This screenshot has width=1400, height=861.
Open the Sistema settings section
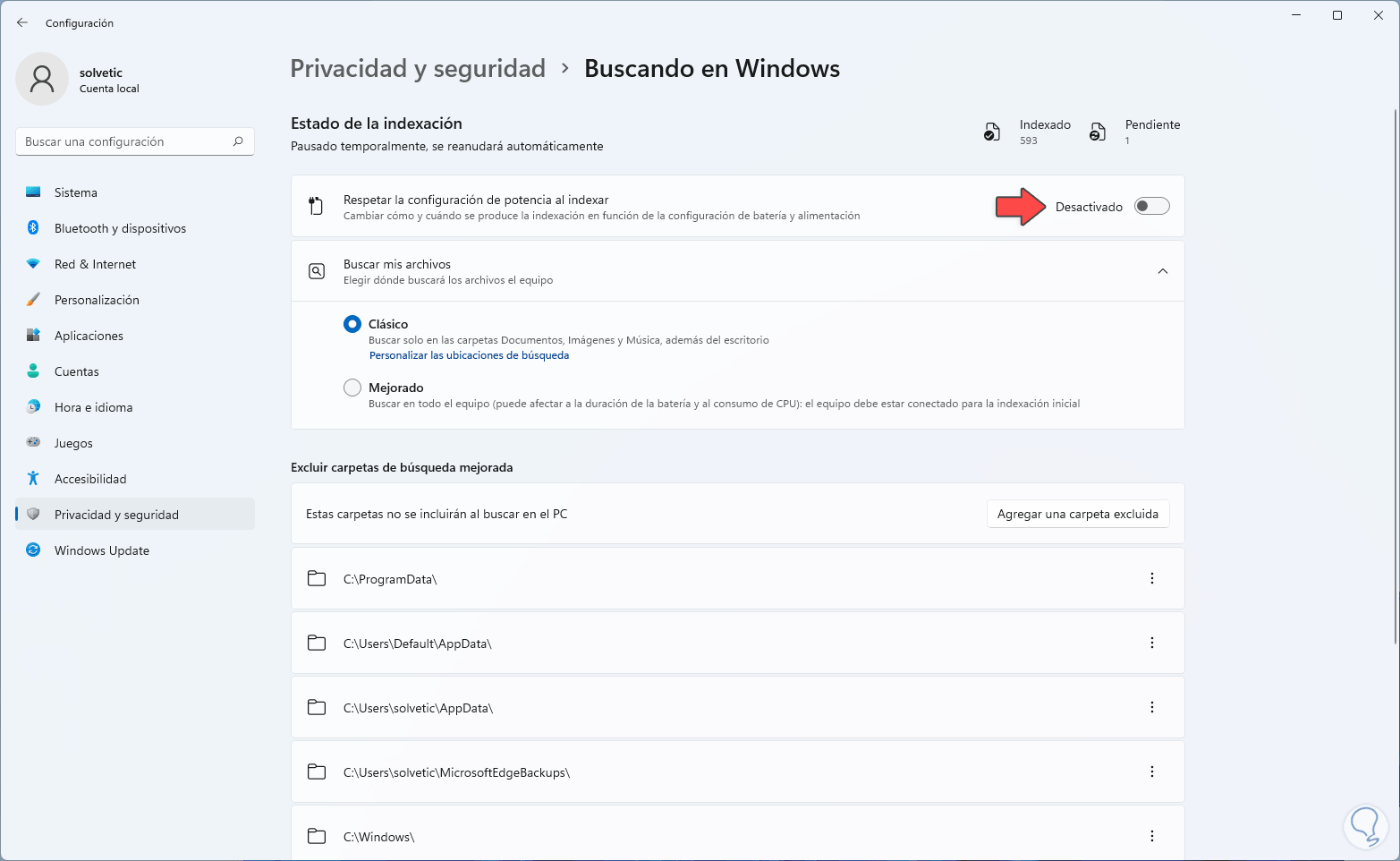coord(76,192)
